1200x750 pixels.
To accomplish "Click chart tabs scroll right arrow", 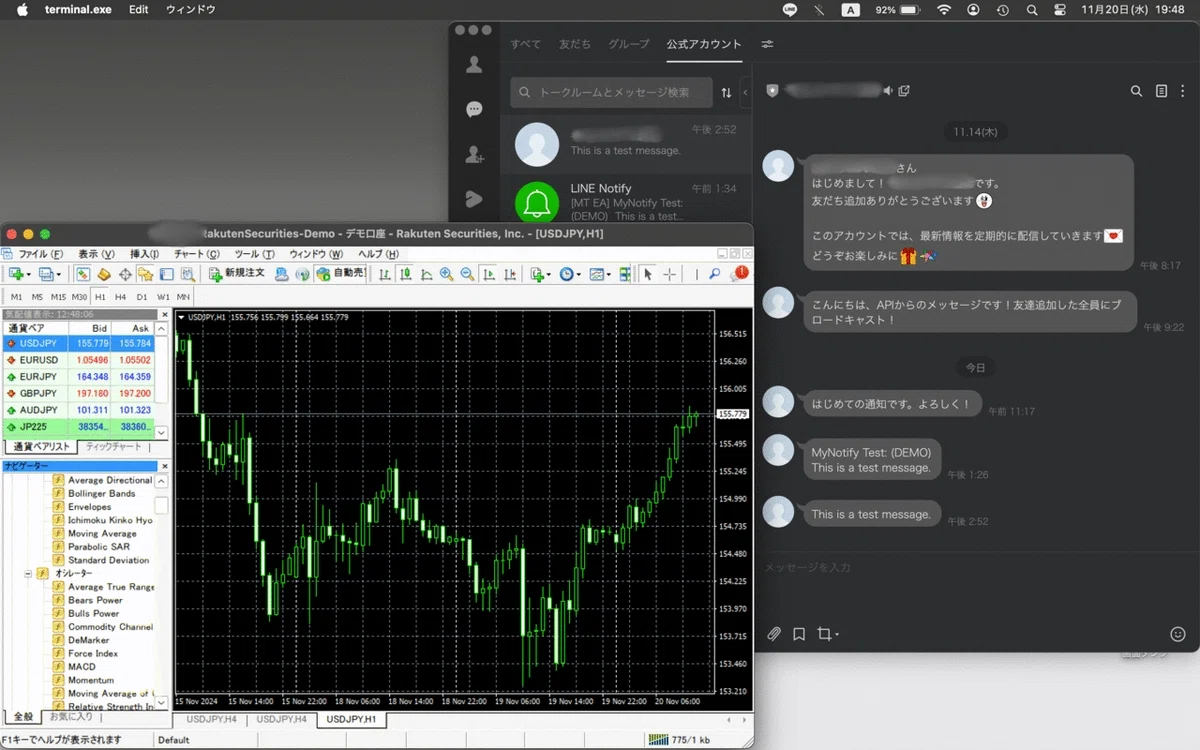I will tap(745, 720).
